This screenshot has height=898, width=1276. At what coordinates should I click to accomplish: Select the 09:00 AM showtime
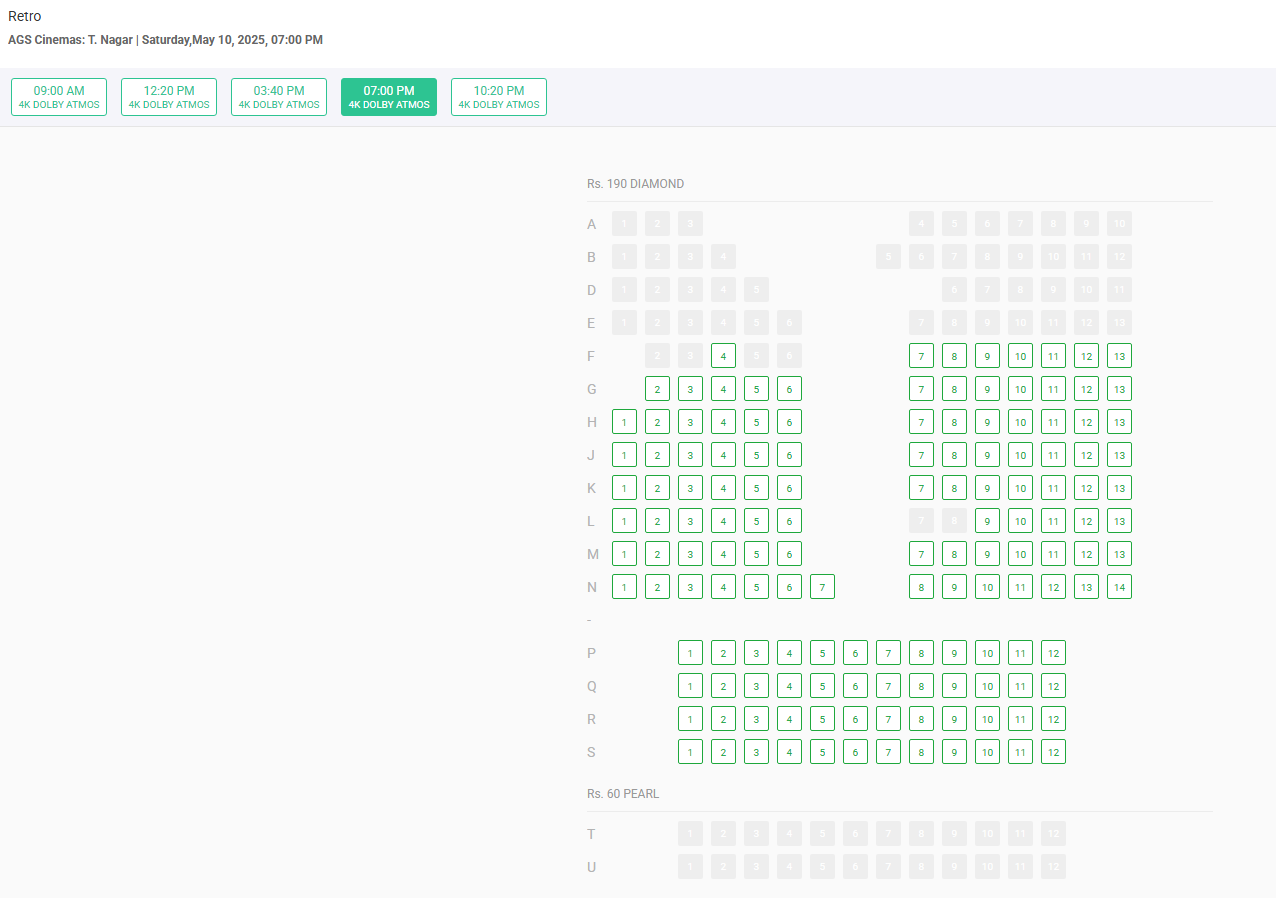click(59, 97)
